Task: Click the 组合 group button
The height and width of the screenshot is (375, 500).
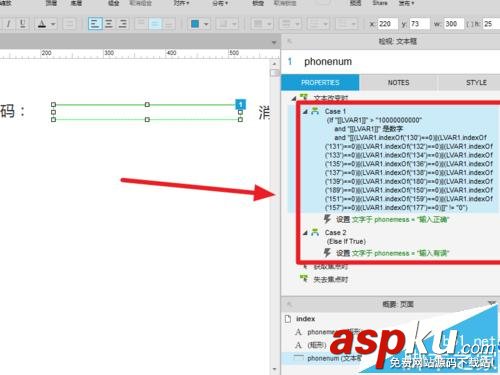Action: pyautogui.click(x=114, y=3)
